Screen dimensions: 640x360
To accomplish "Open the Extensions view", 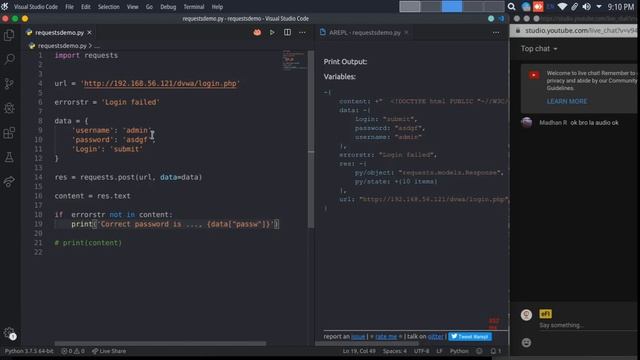I will [9, 133].
